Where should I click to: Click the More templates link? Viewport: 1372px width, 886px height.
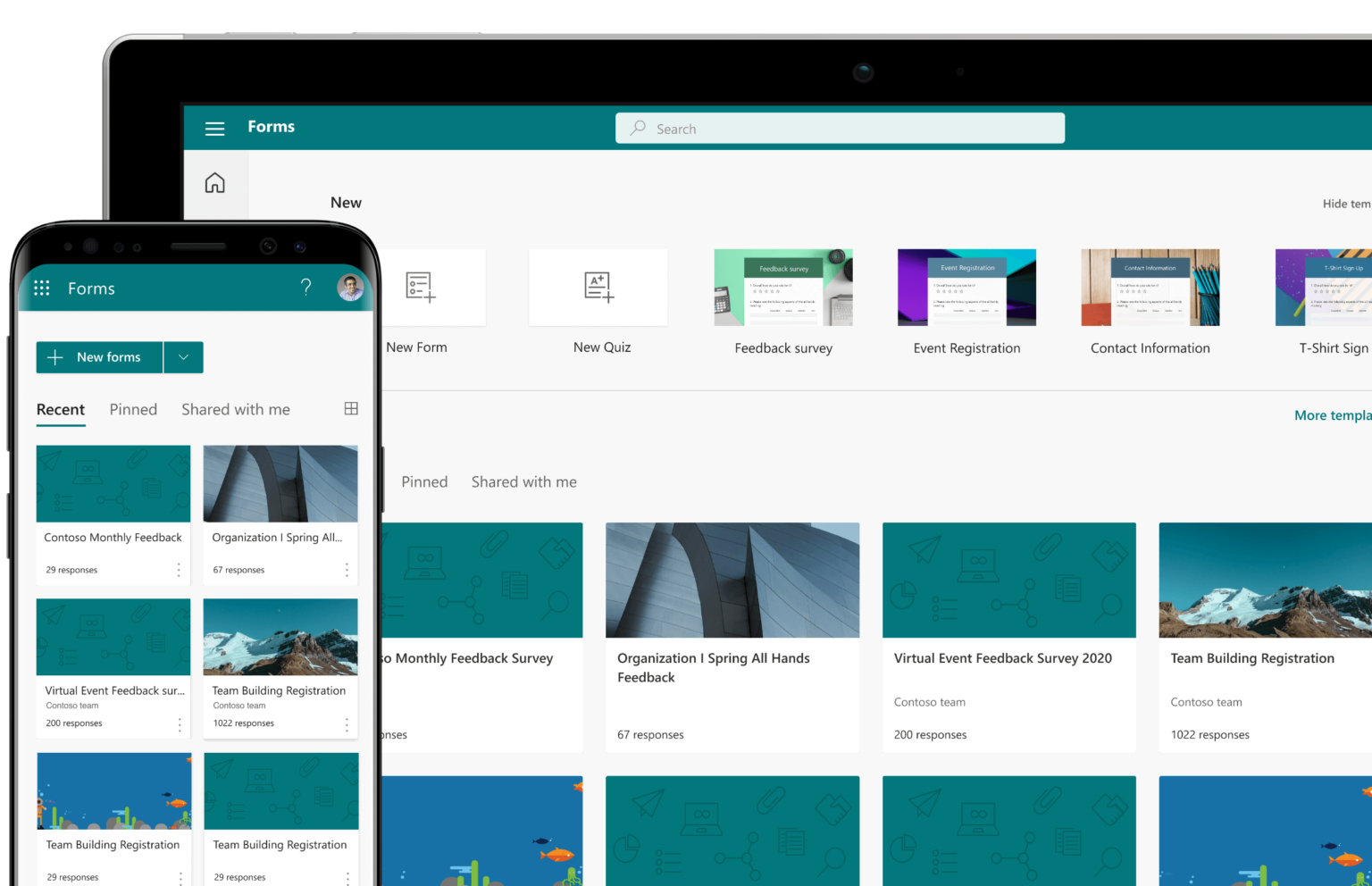[x=1333, y=414]
